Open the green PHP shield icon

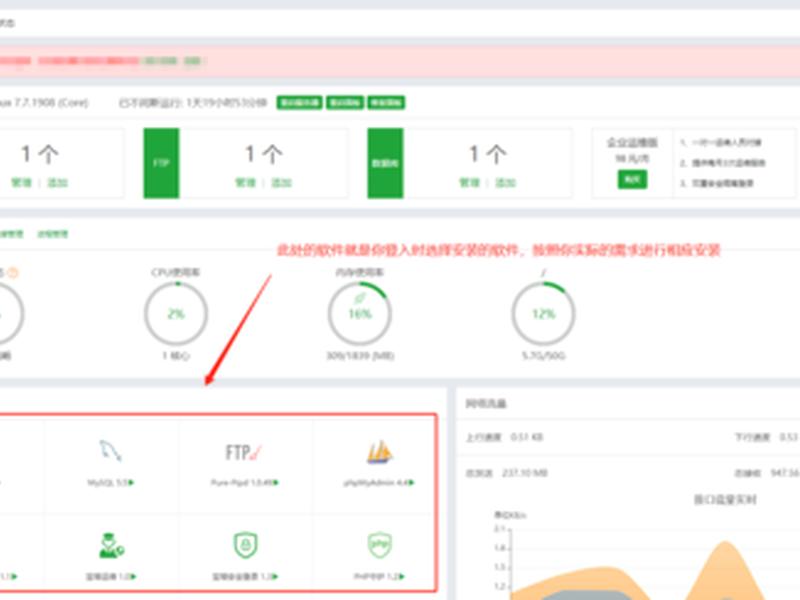click(380, 544)
